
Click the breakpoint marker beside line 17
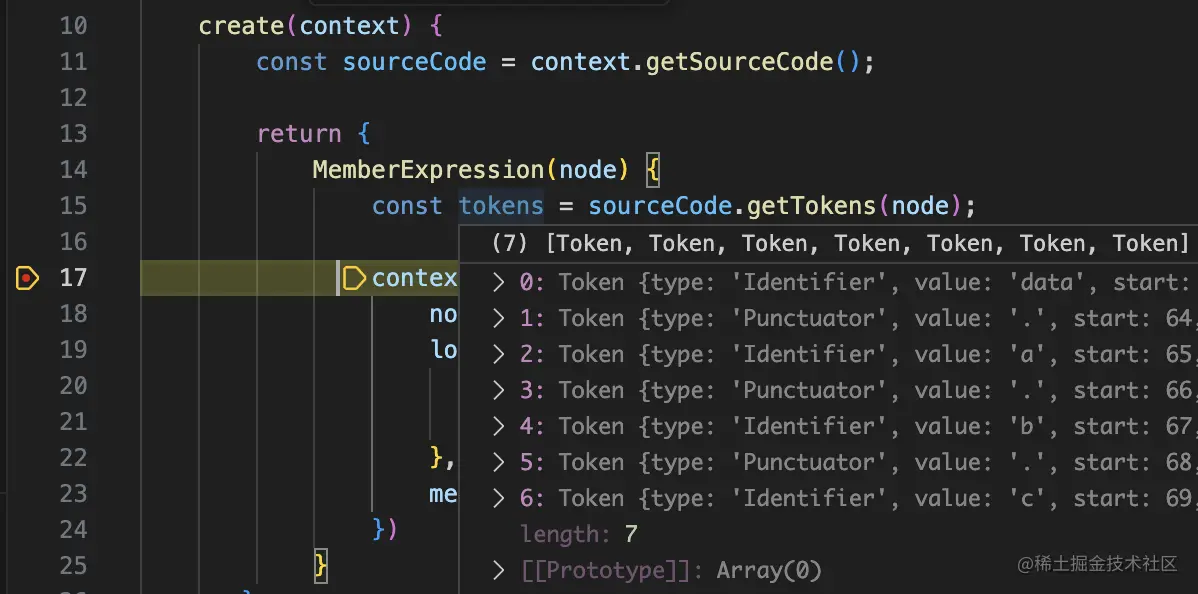click(x=27, y=277)
